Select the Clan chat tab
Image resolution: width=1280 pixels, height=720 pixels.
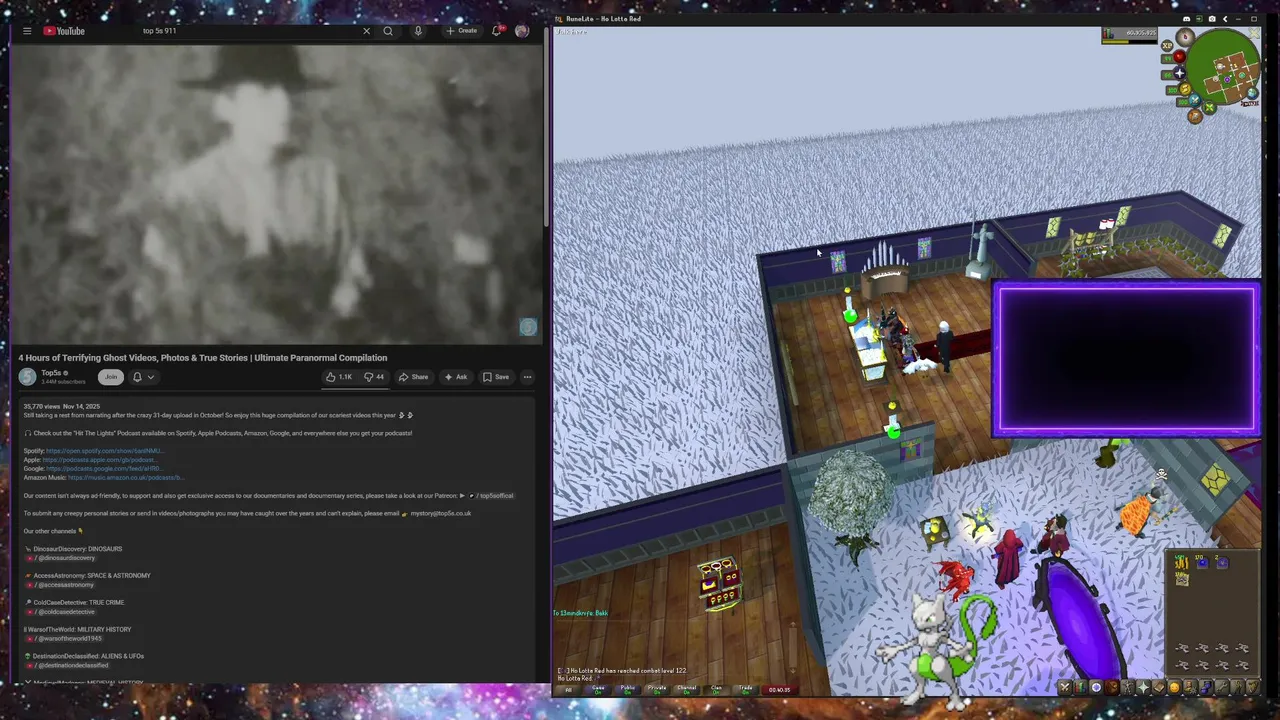pyautogui.click(x=716, y=689)
